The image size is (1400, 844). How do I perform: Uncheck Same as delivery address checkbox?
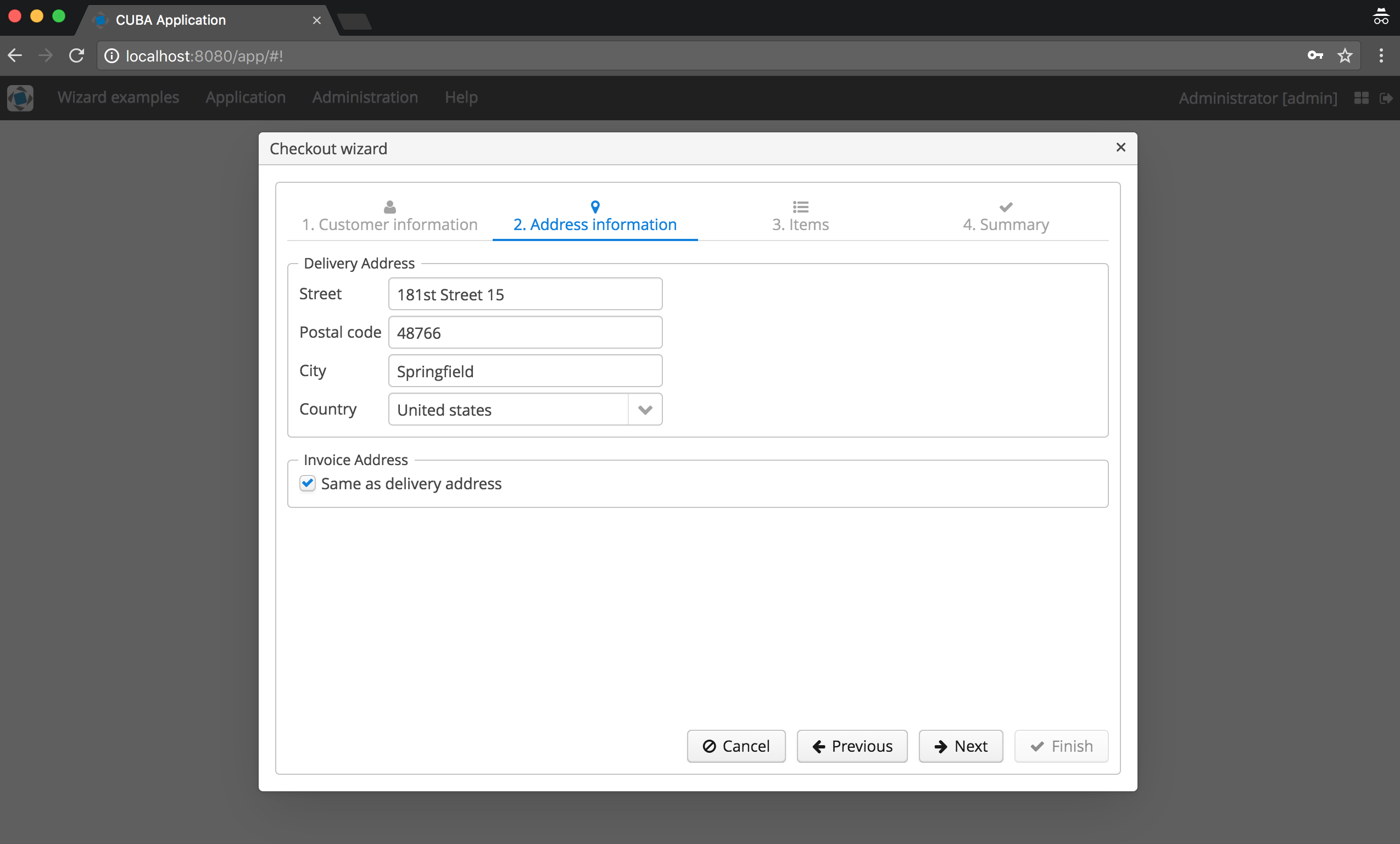click(x=308, y=483)
